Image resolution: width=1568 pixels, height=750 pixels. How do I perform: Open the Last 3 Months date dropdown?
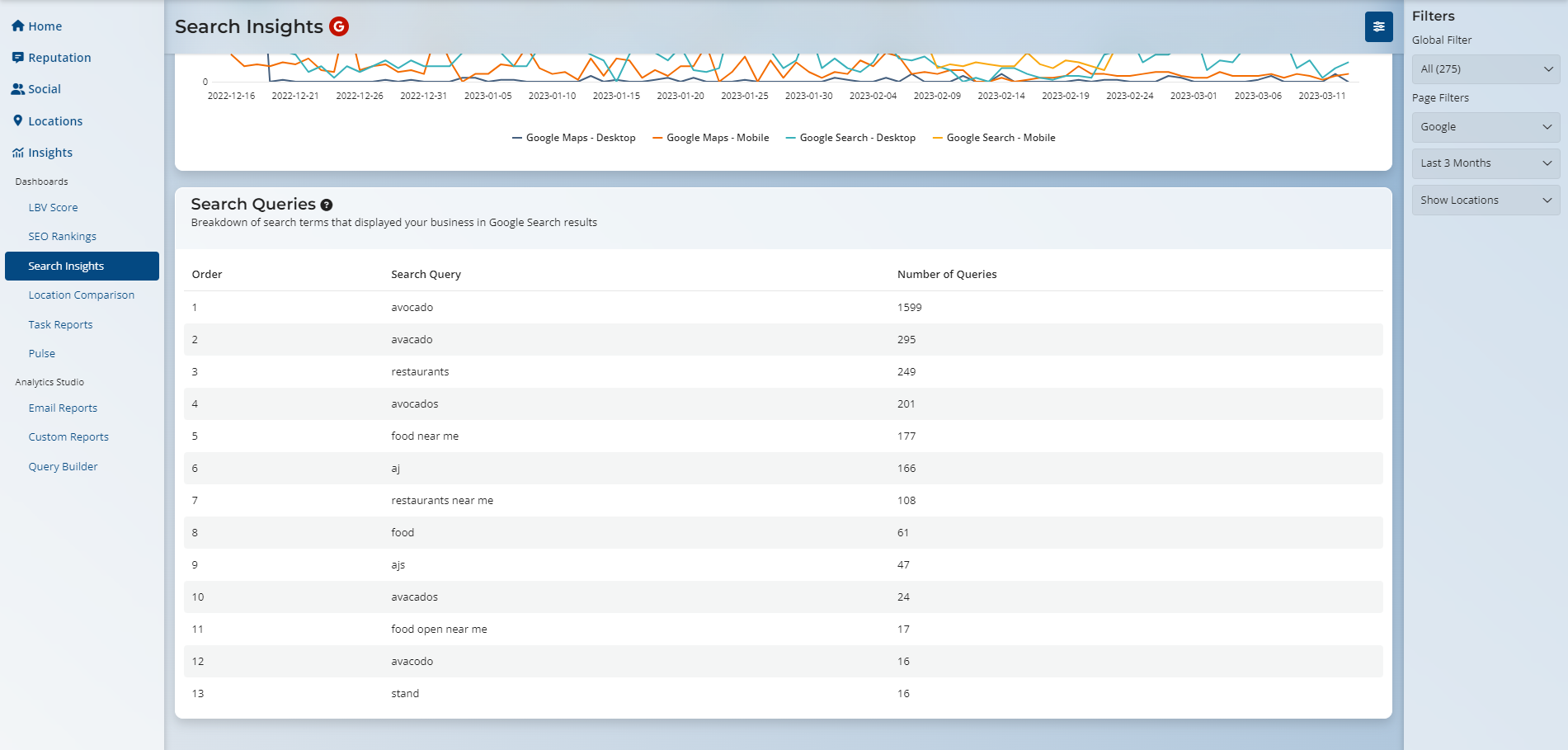(x=1485, y=163)
